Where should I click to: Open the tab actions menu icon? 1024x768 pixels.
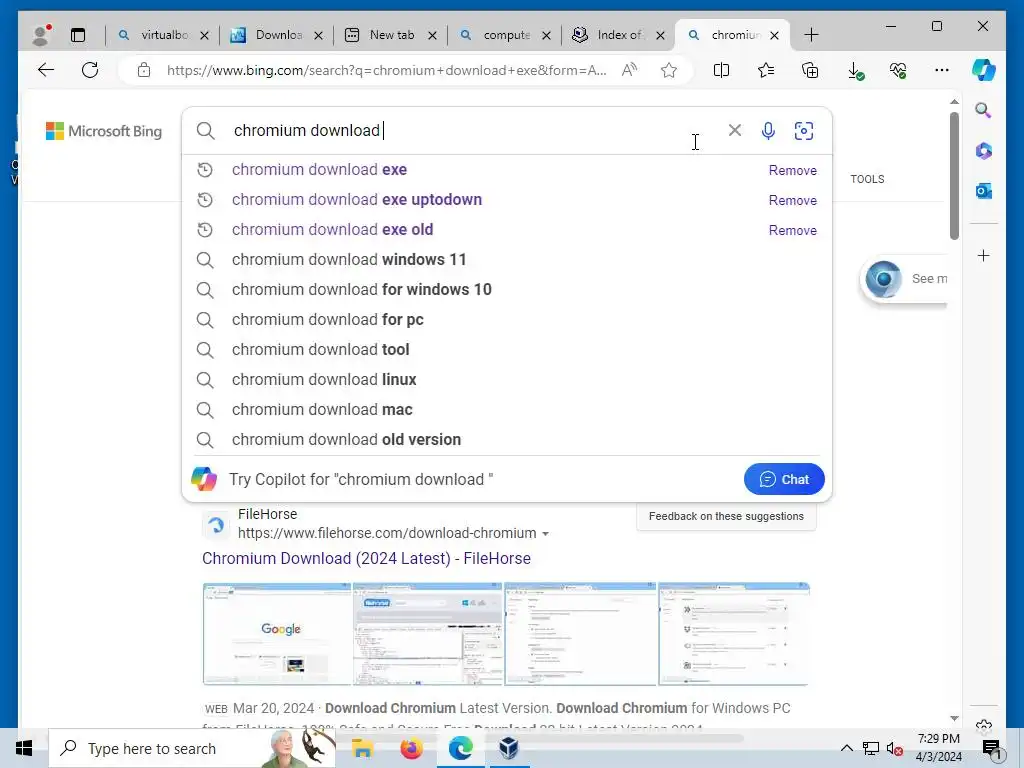(78, 35)
